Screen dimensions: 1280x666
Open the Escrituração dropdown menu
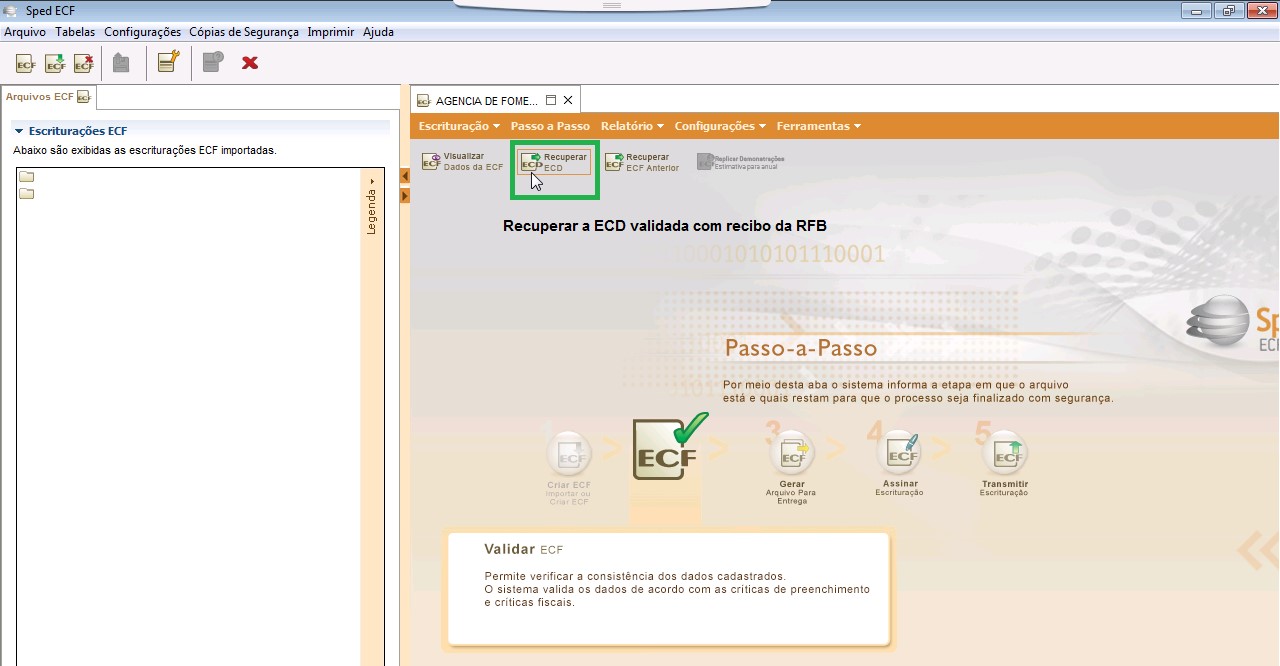coord(459,126)
